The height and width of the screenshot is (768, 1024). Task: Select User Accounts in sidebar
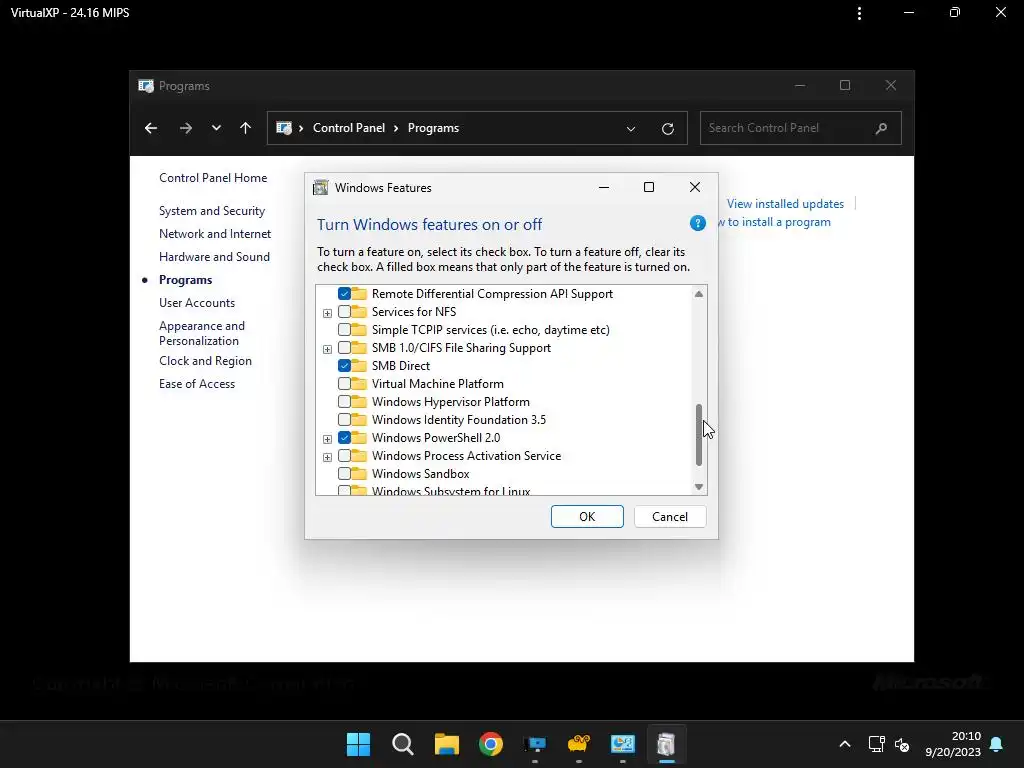(197, 303)
